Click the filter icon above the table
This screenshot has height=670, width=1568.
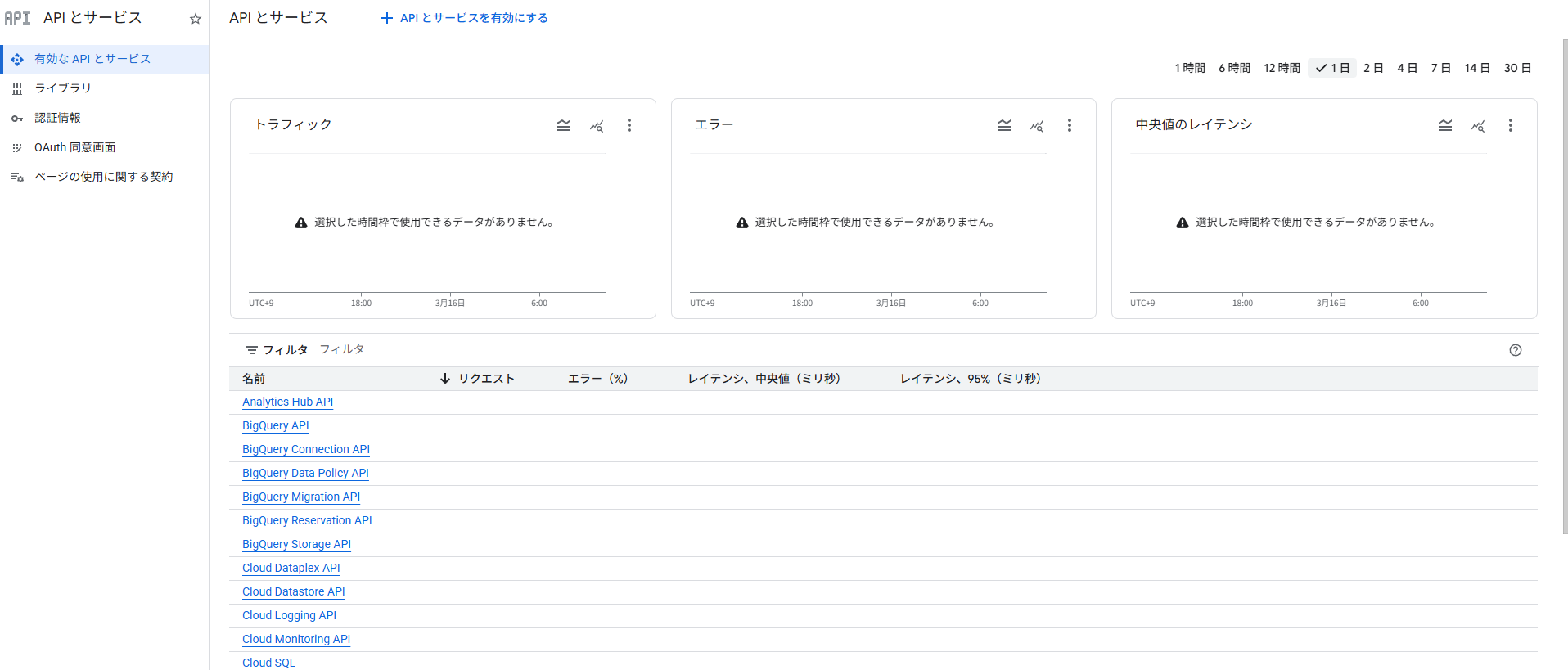[x=252, y=350]
